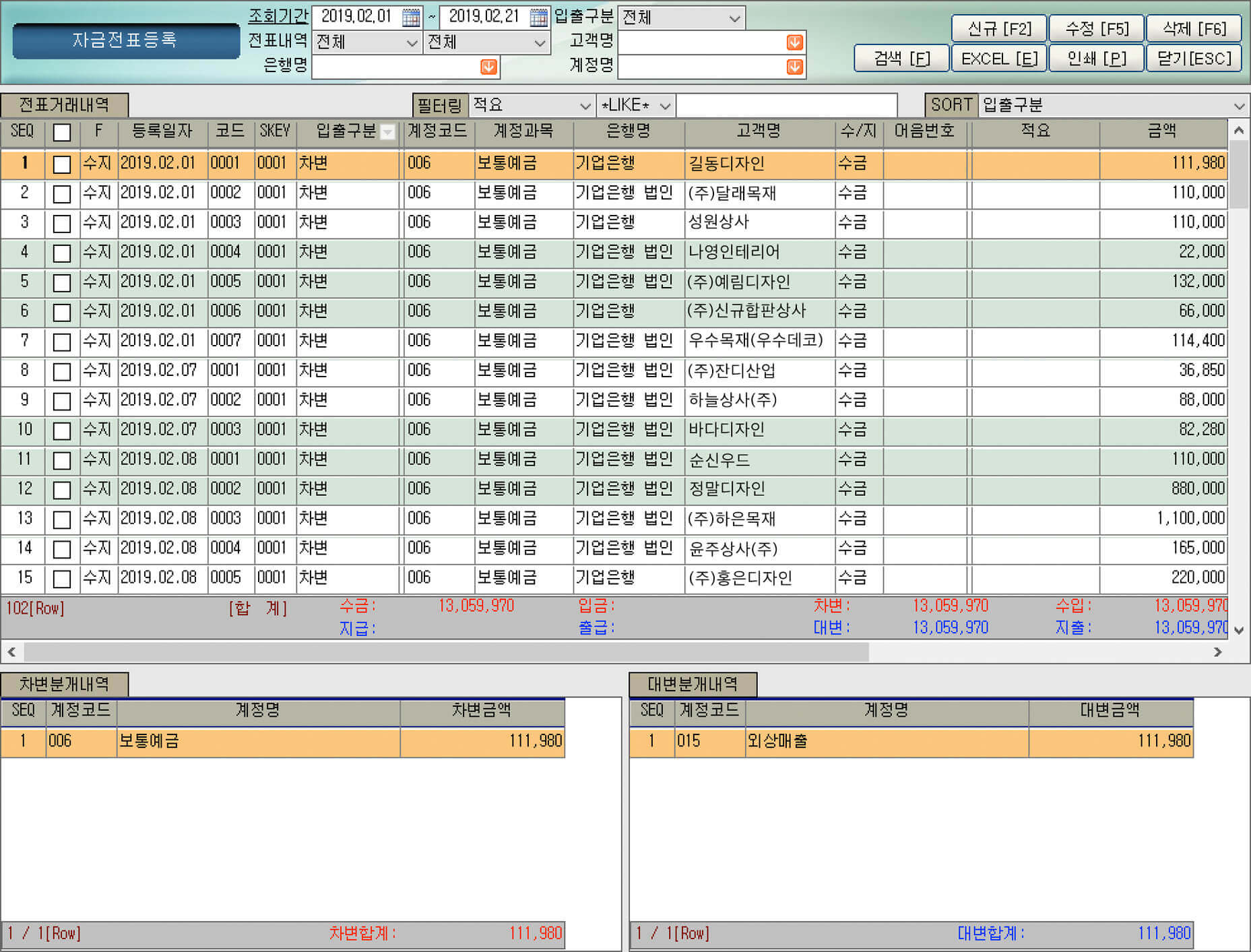Select the row with amount 1,100,000
Image resolution: width=1251 pixels, height=952 pixels.
[x=613, y=519]
